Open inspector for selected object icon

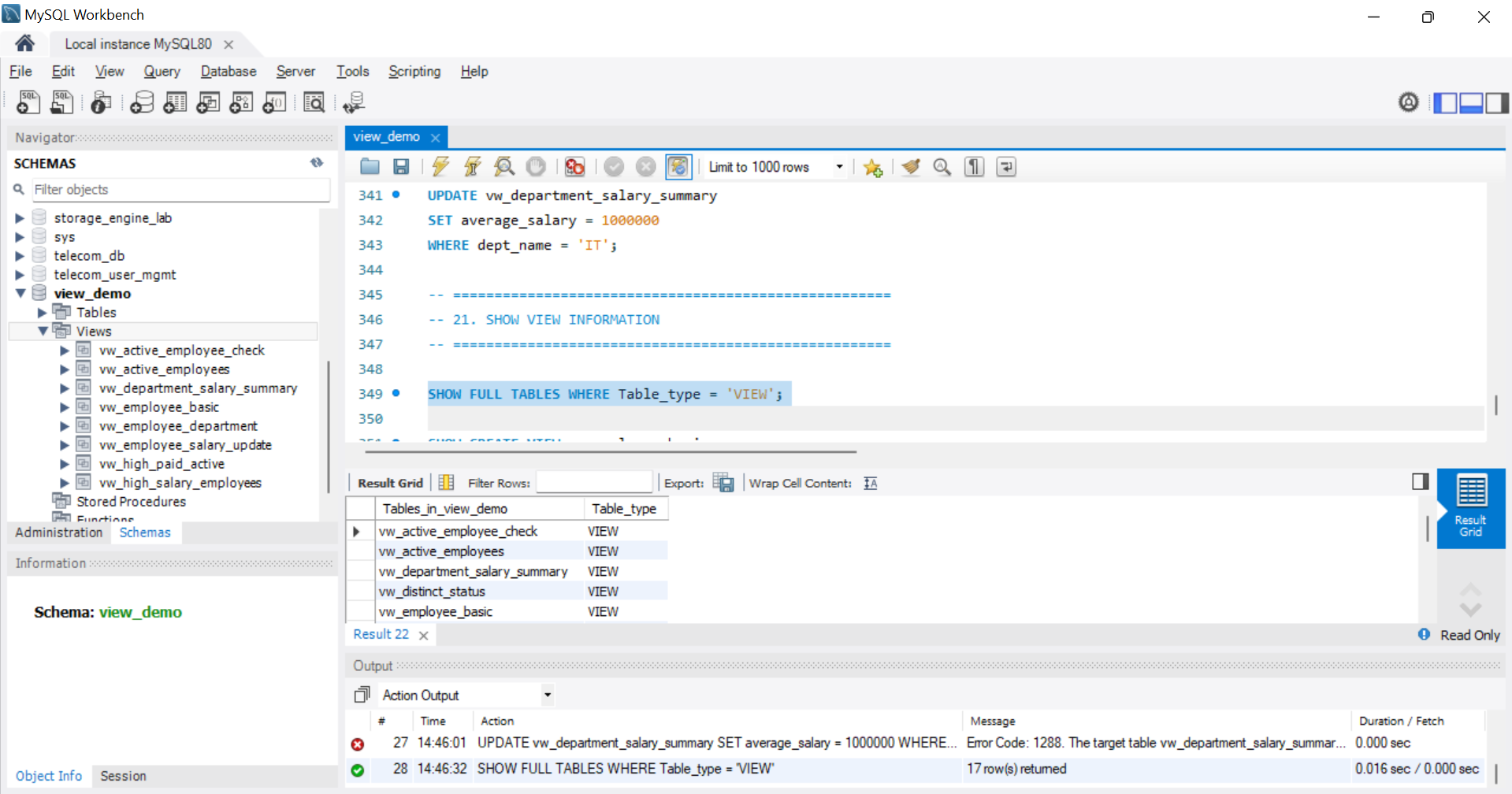point(101,102)
